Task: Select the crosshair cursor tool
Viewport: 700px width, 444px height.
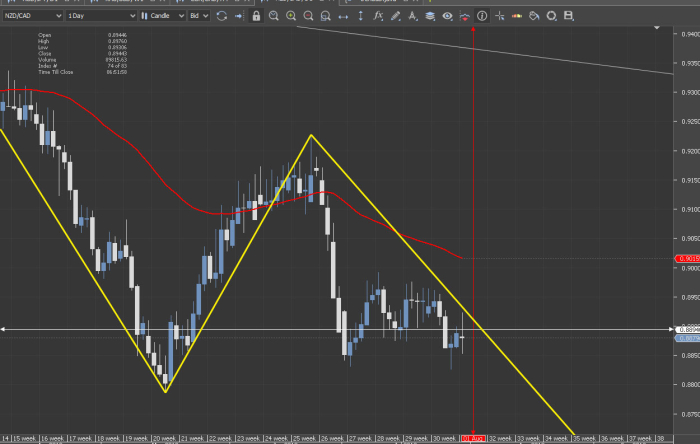Action: [500, 16]
